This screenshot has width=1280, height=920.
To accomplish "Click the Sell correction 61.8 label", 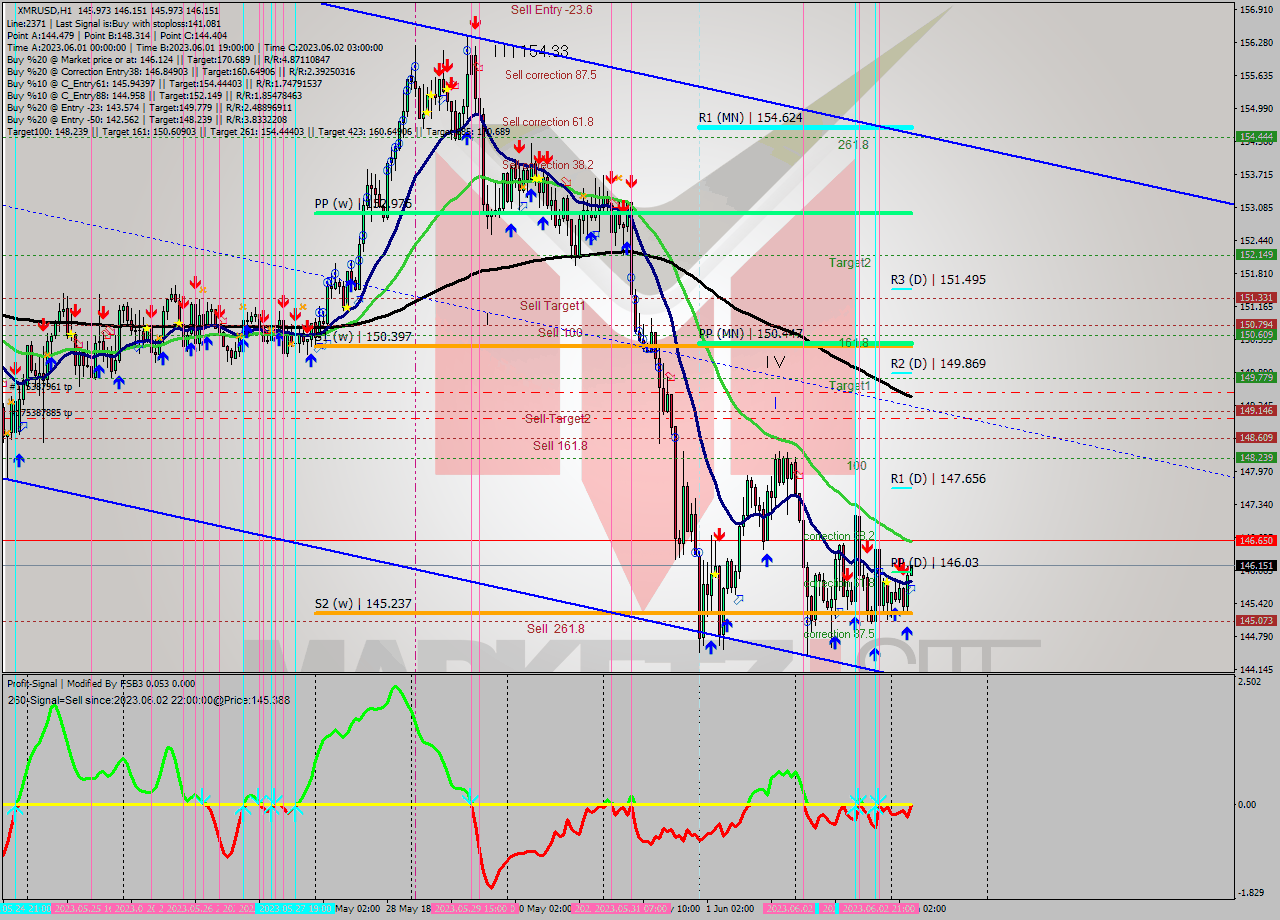I will click(x=547, y=122).
